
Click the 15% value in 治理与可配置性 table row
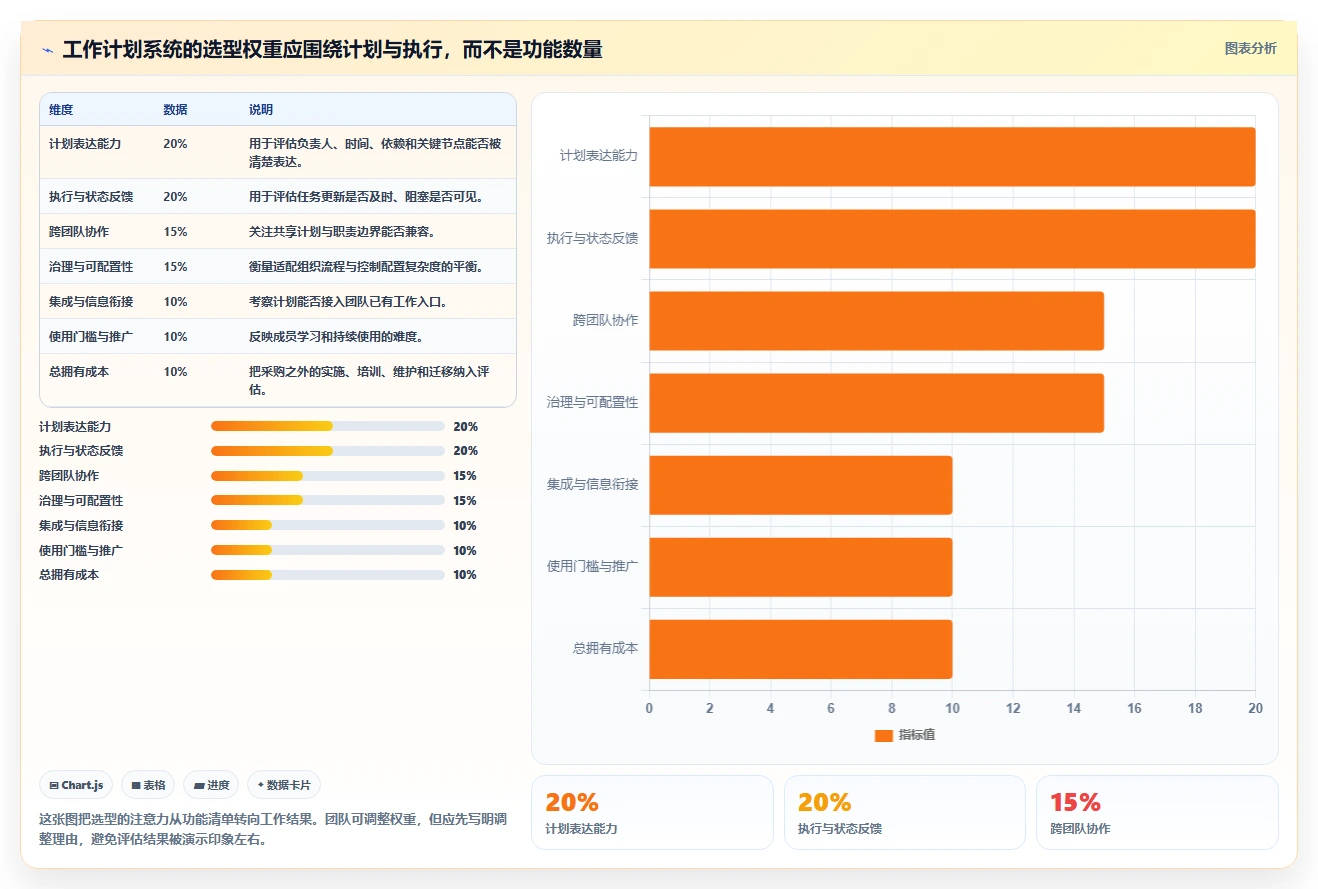[x=175, y=267]
